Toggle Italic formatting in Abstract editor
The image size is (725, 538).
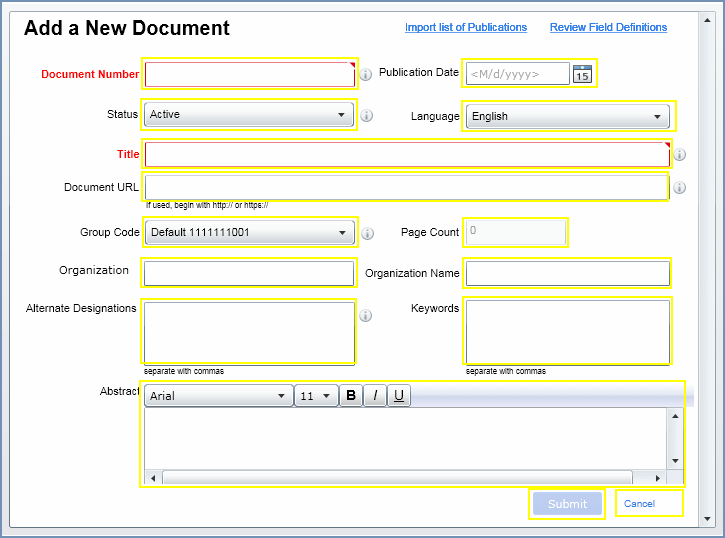pos(375,396)
